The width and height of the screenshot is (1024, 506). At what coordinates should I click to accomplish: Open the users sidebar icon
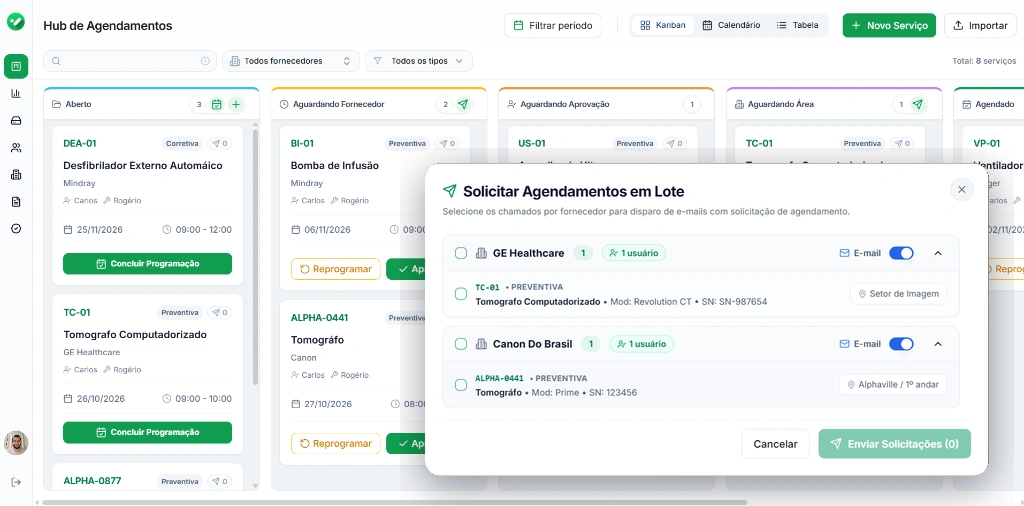pos(16,148)
